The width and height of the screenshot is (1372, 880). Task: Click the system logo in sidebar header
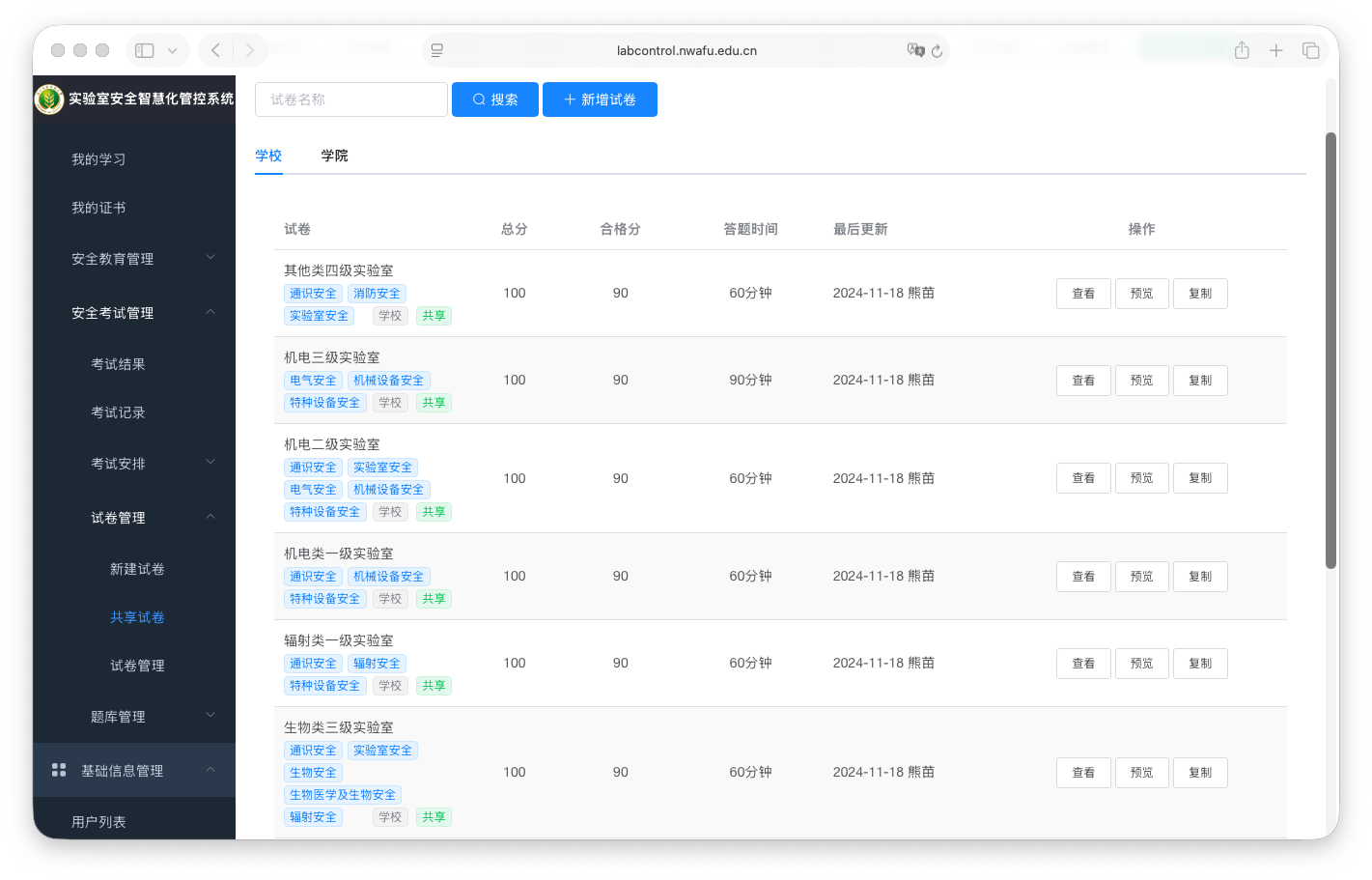coord(49,99)
